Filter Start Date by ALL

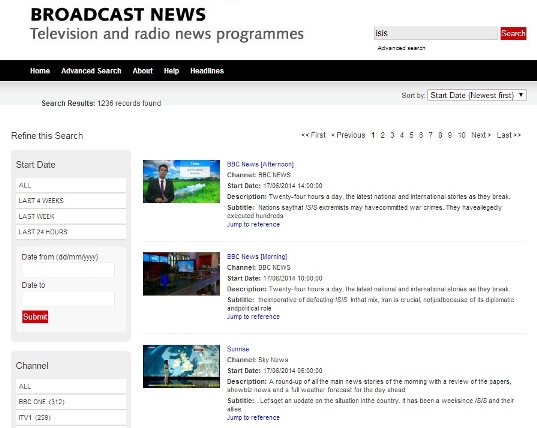(71, 185)
